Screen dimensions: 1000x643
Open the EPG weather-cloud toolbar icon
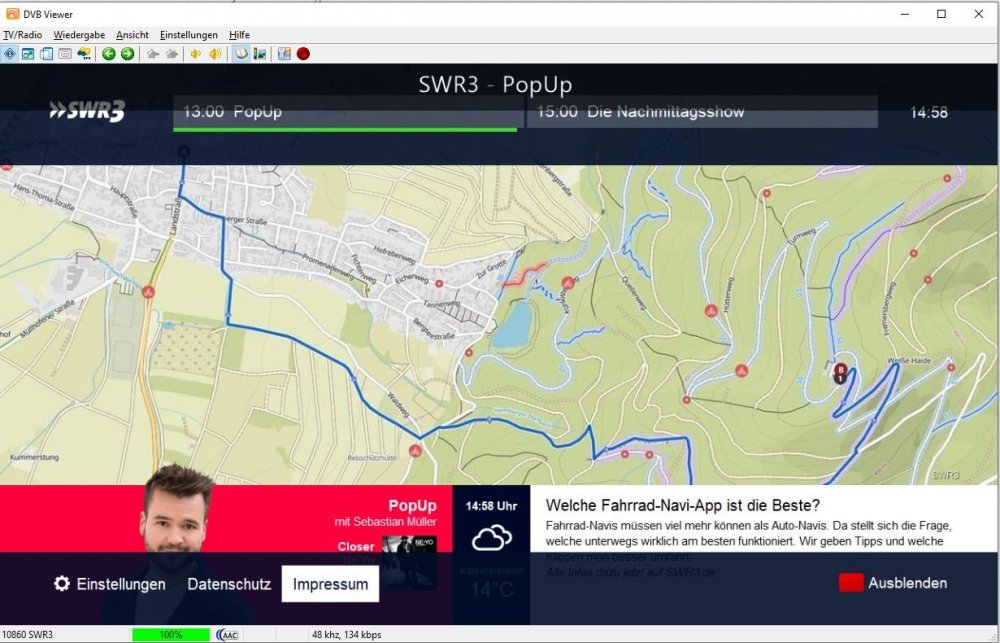click(x=84, y=54)
